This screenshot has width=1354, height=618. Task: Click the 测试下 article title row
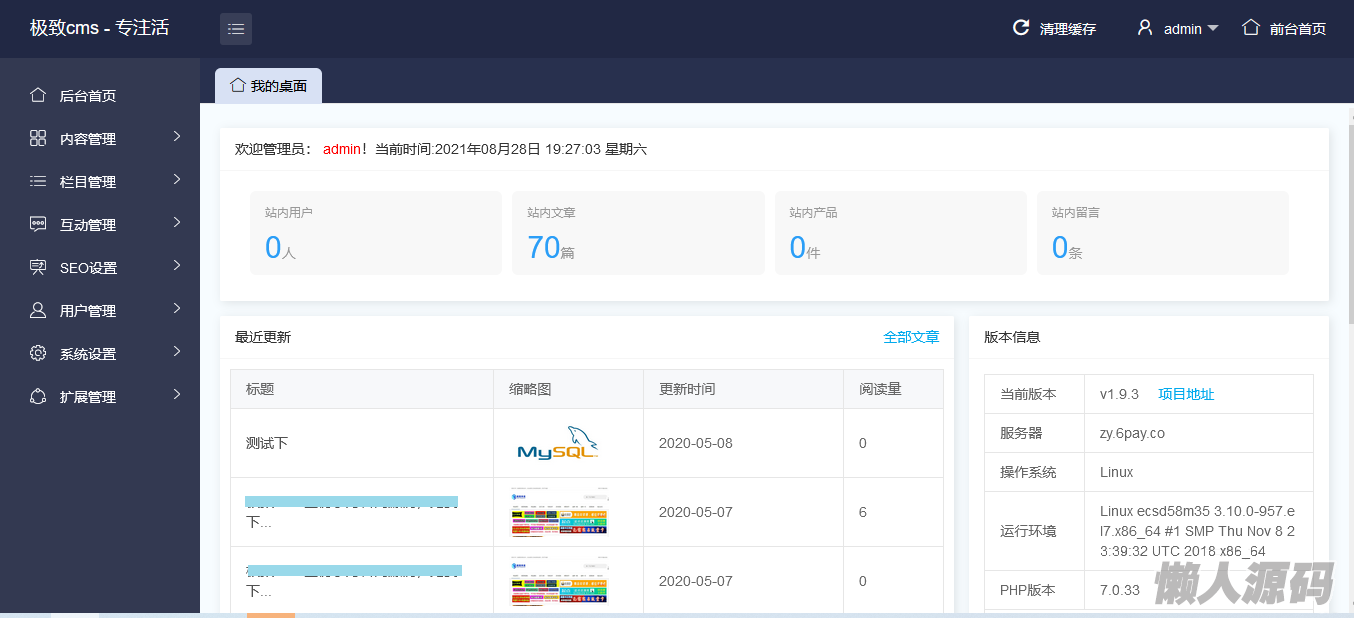(x=267, y=443)
